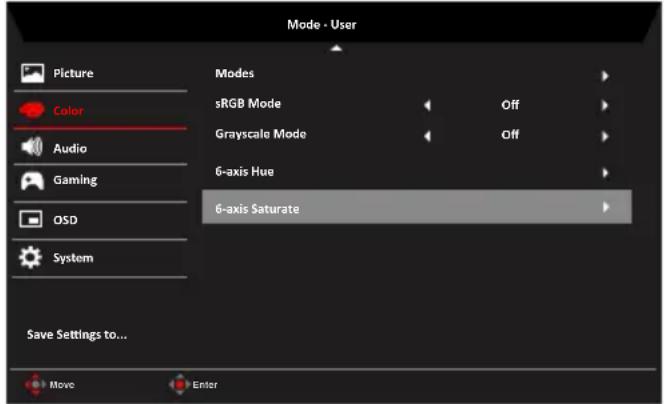Image resolution: width=664 pixels, height=404 pixels.
Task: Expand the 6-axis Hue submenu arrow
Action: [605, 173]
